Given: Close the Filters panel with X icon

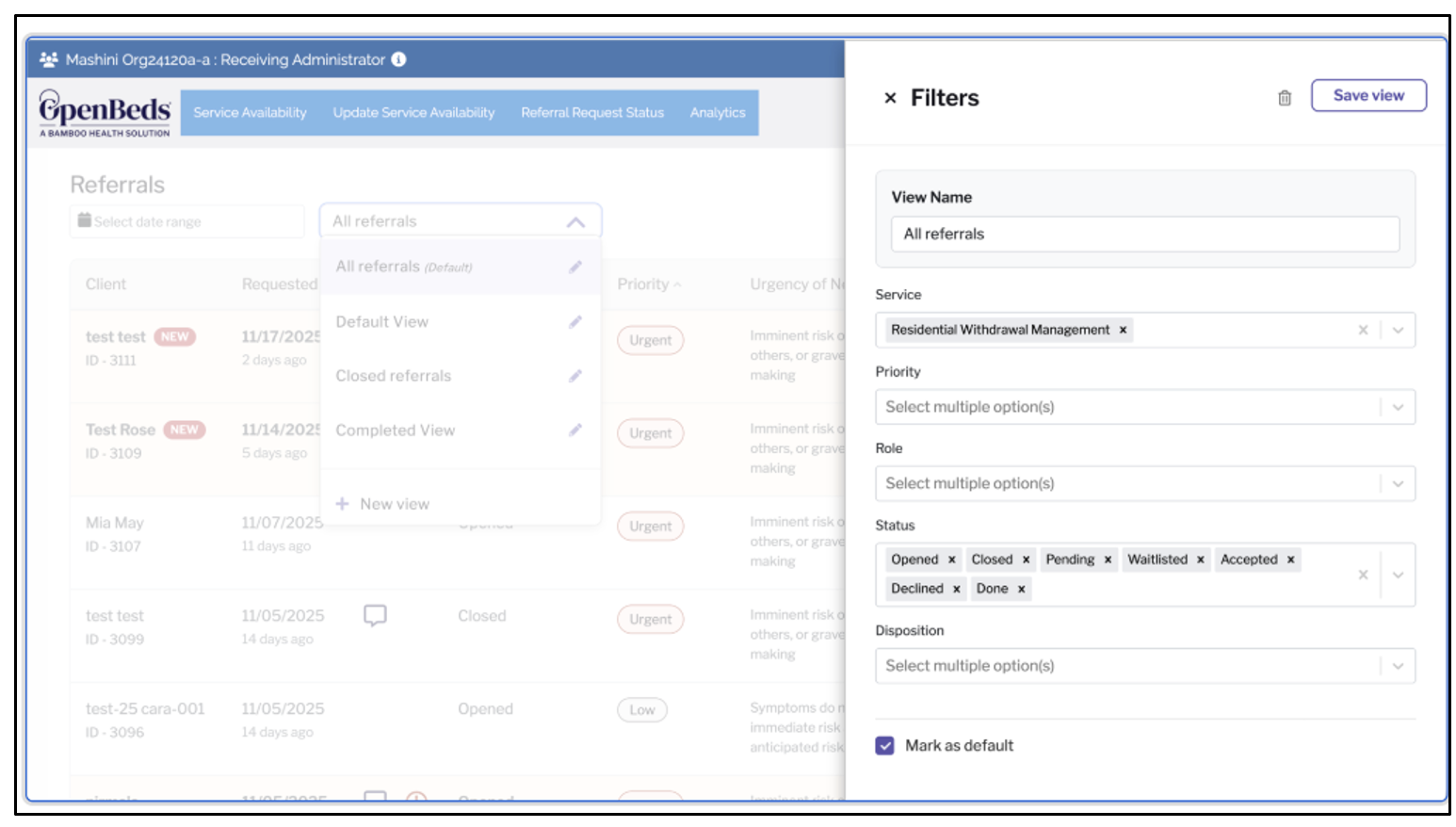Looking at the screenshot, I should point(890,98).
